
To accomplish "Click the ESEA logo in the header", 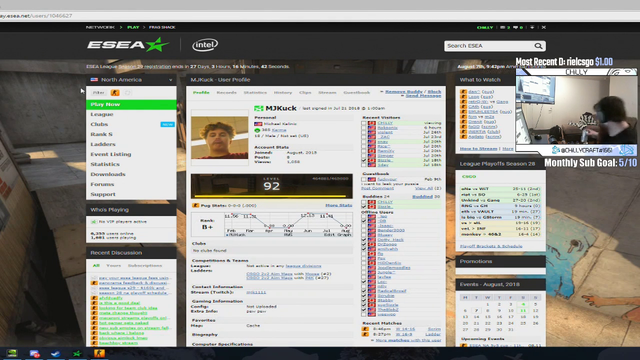I will 128,44.
